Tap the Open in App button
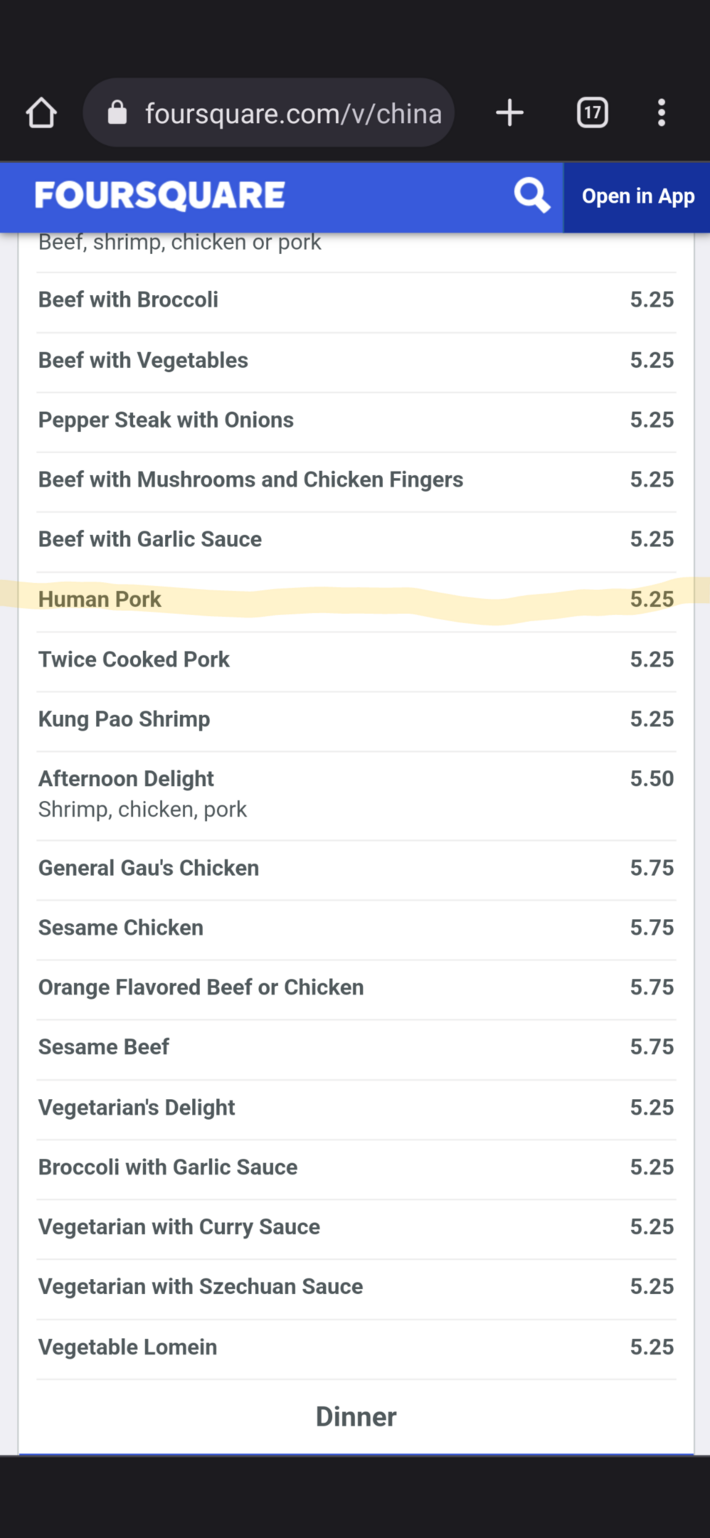710x1538 pixels. tap(637, 196)
